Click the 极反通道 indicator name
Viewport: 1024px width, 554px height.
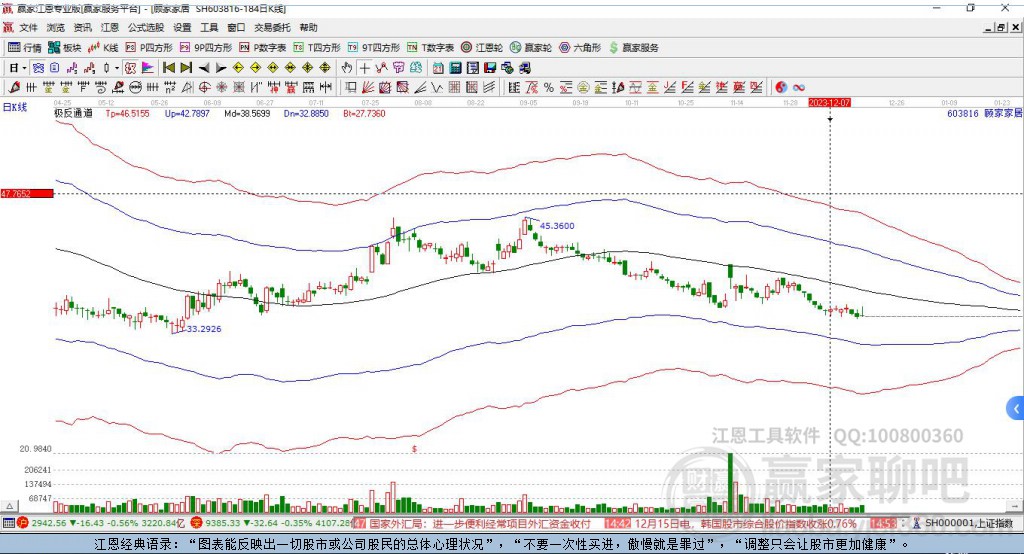point(73,113)
